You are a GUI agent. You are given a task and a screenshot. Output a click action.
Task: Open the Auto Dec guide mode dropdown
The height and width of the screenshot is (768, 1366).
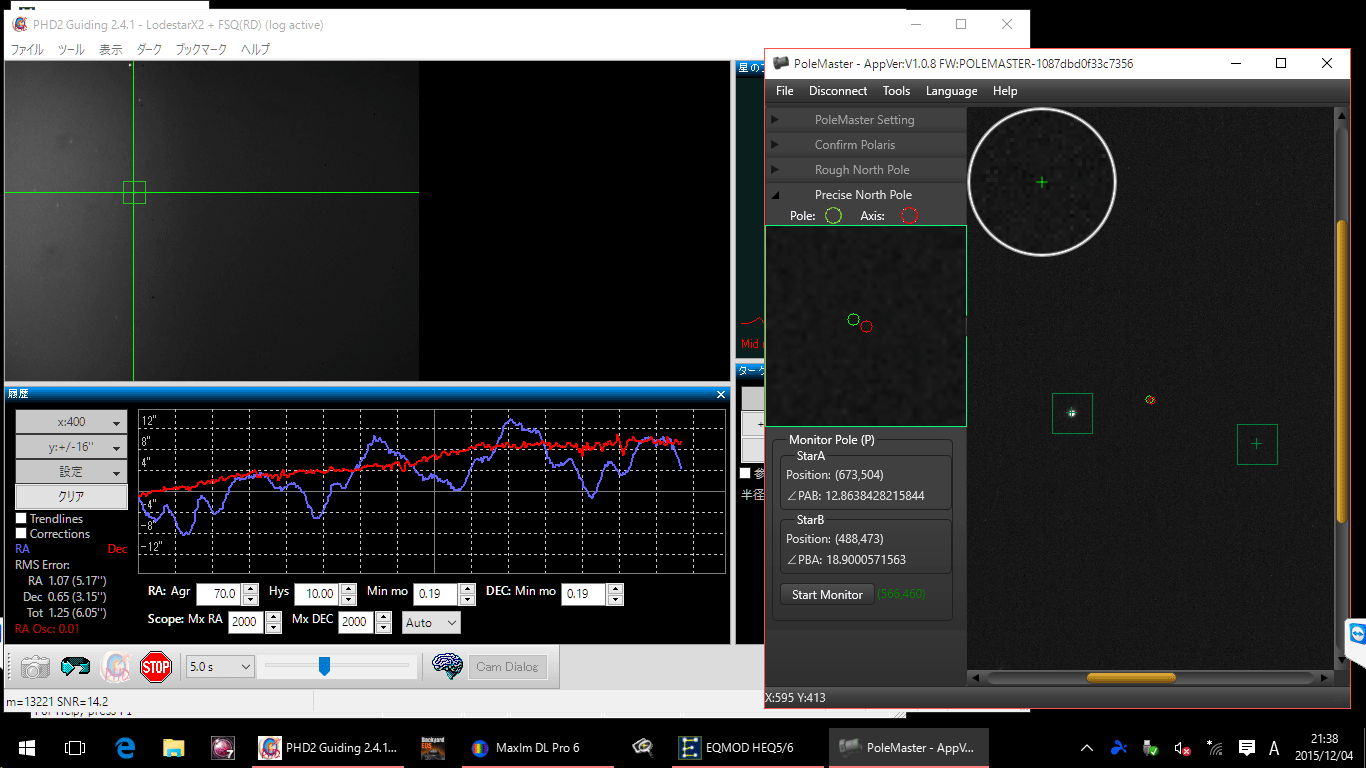point(431,623)
